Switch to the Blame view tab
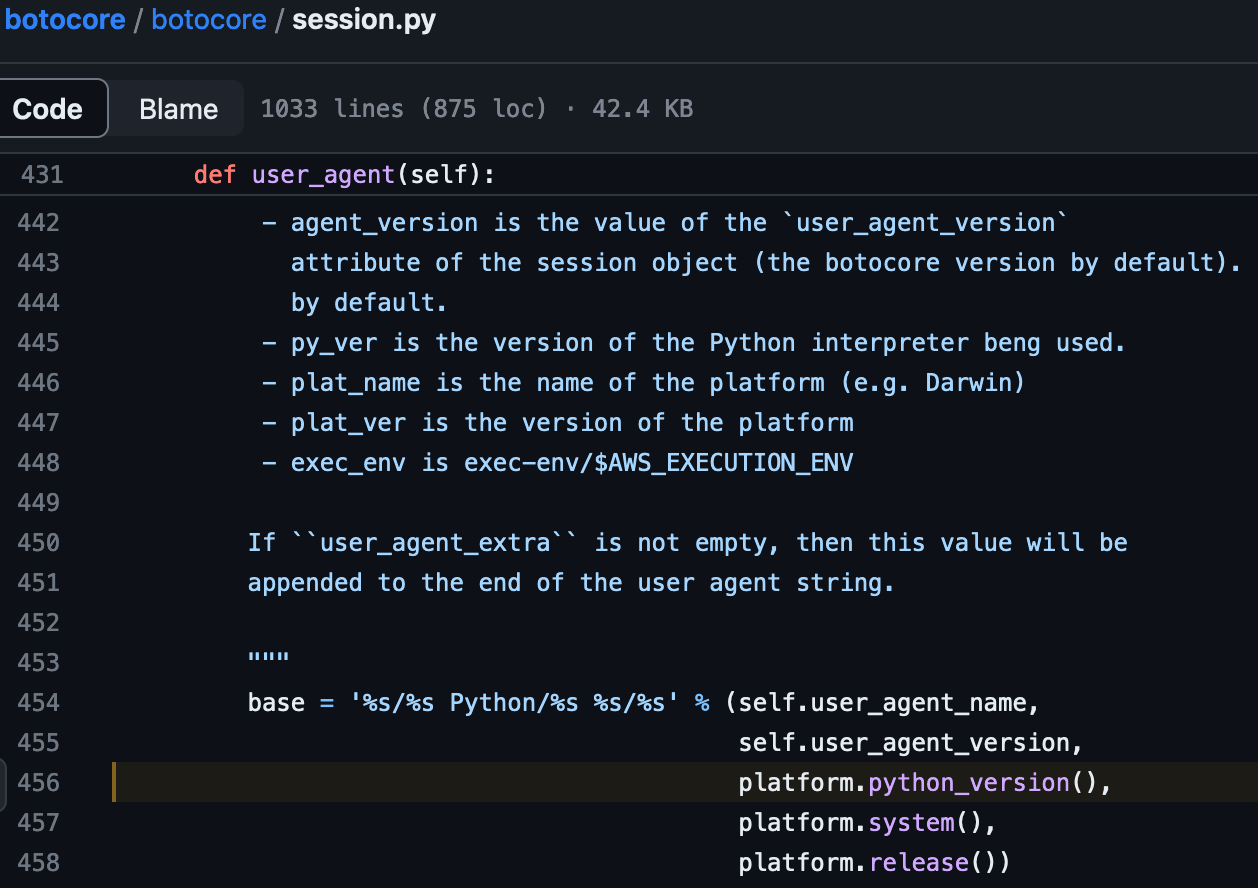Image resolution: width=1258 pixels, height=888 pixels. tap(178, 108)
